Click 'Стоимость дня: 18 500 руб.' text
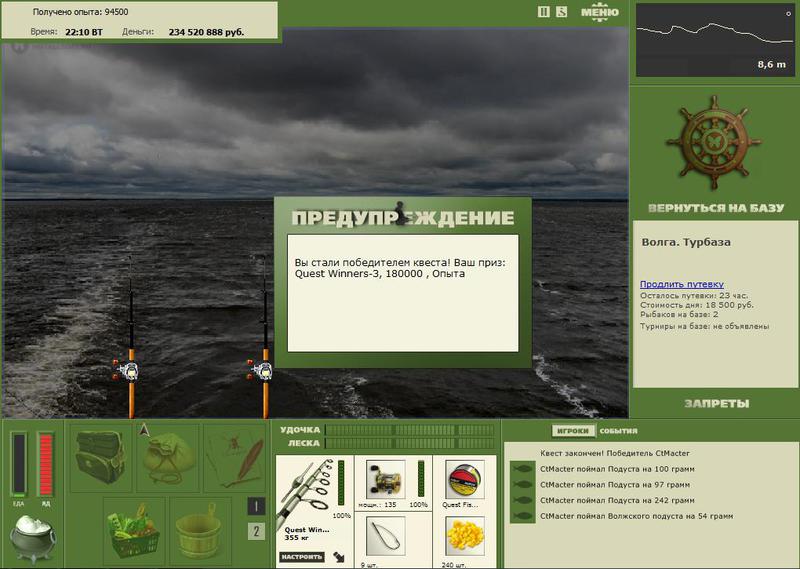Image resolution: width=800 pixels, height=569 pixels. click(696, 305)
